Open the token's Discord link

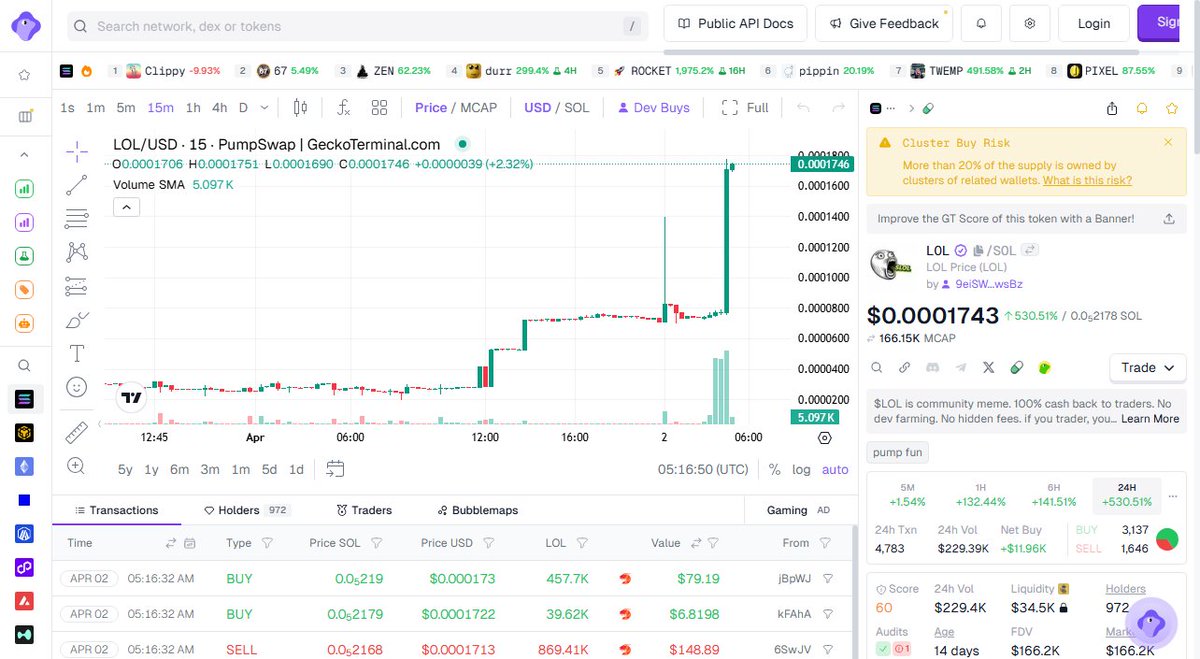point(932,368)
